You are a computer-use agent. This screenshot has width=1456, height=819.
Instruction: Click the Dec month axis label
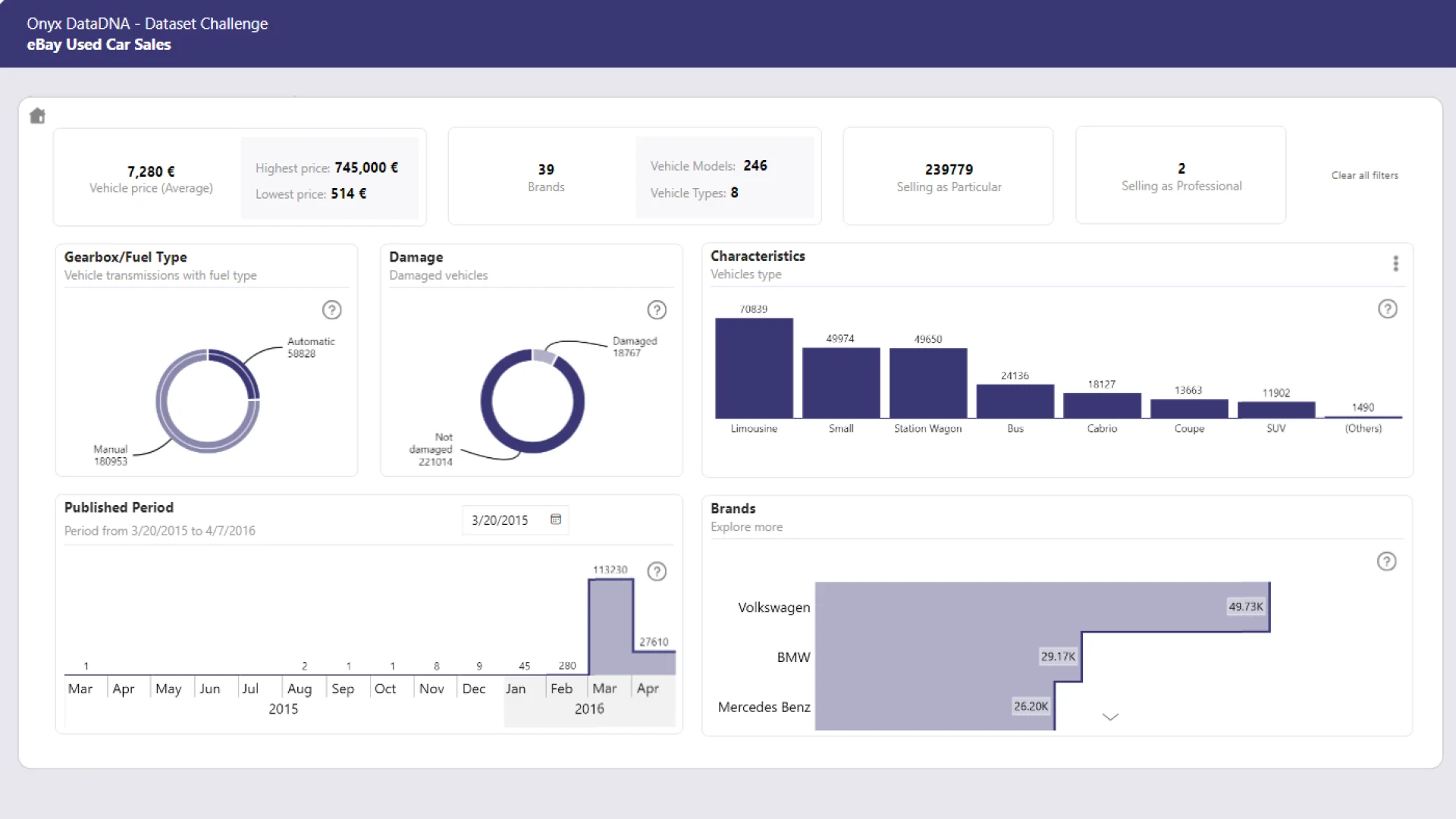click(x=474, y=688)
